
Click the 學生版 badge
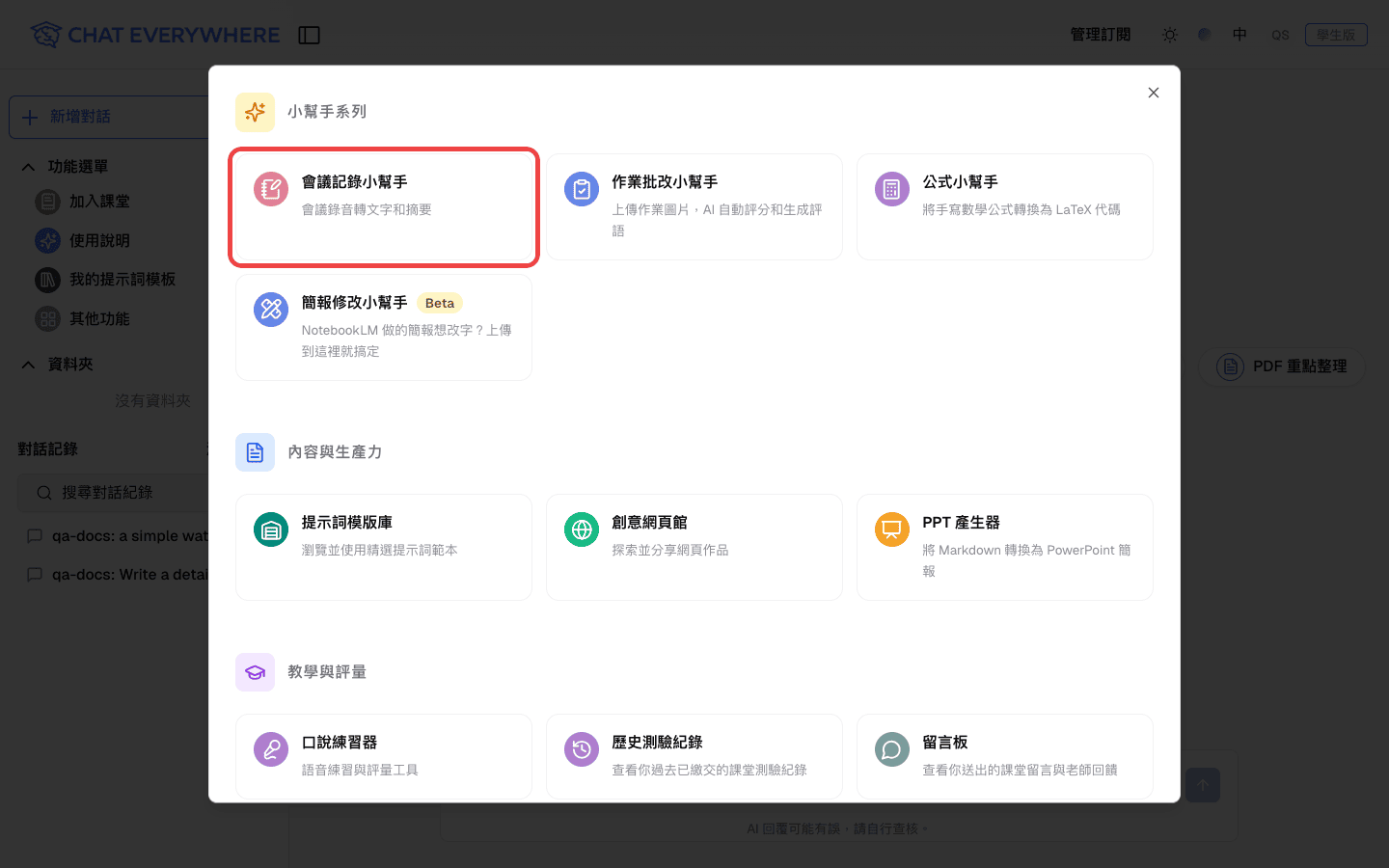tap(1336, 35)
